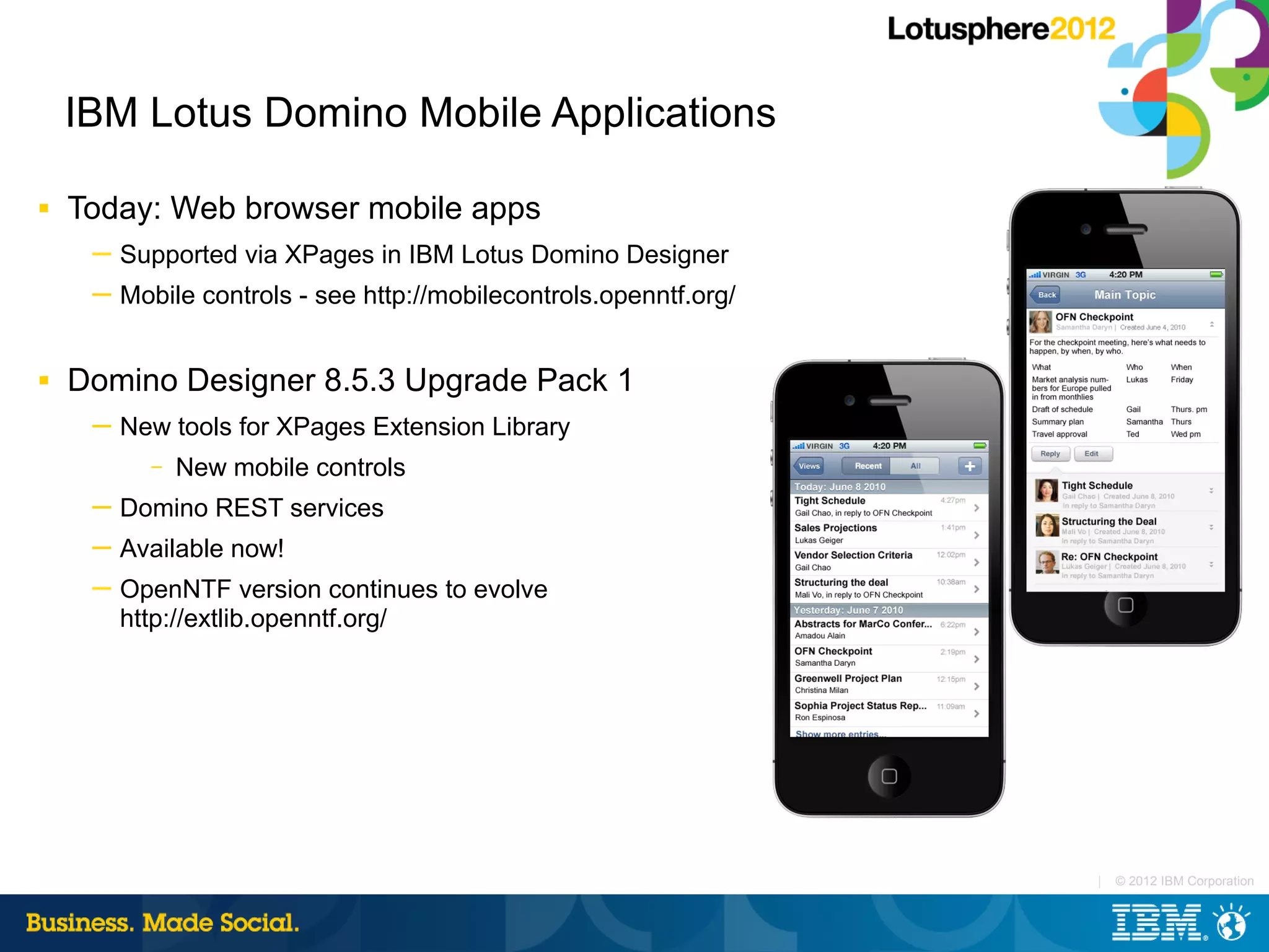Open Abstracts for MarCo Confer entry chevron
This screenshot has width=1269, height=952.
[x=977, y=632]
